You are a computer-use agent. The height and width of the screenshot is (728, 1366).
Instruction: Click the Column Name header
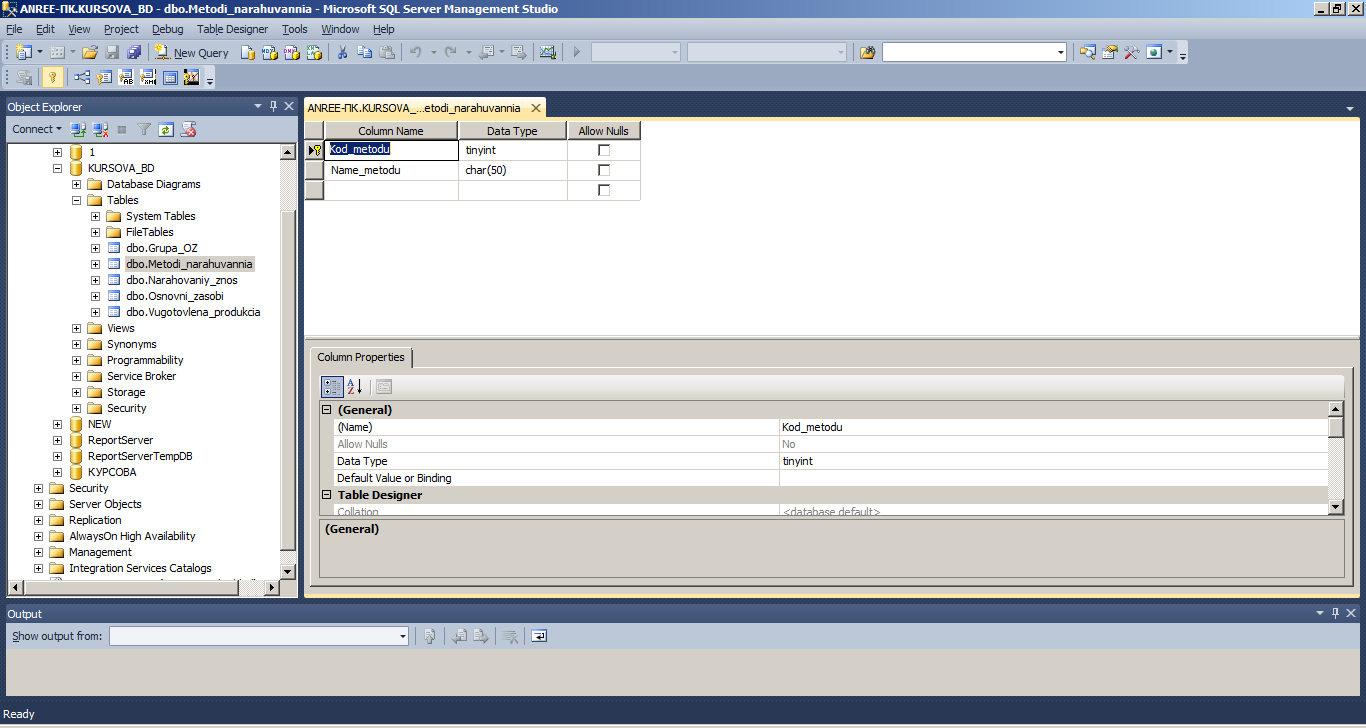(x=391, y=131)
